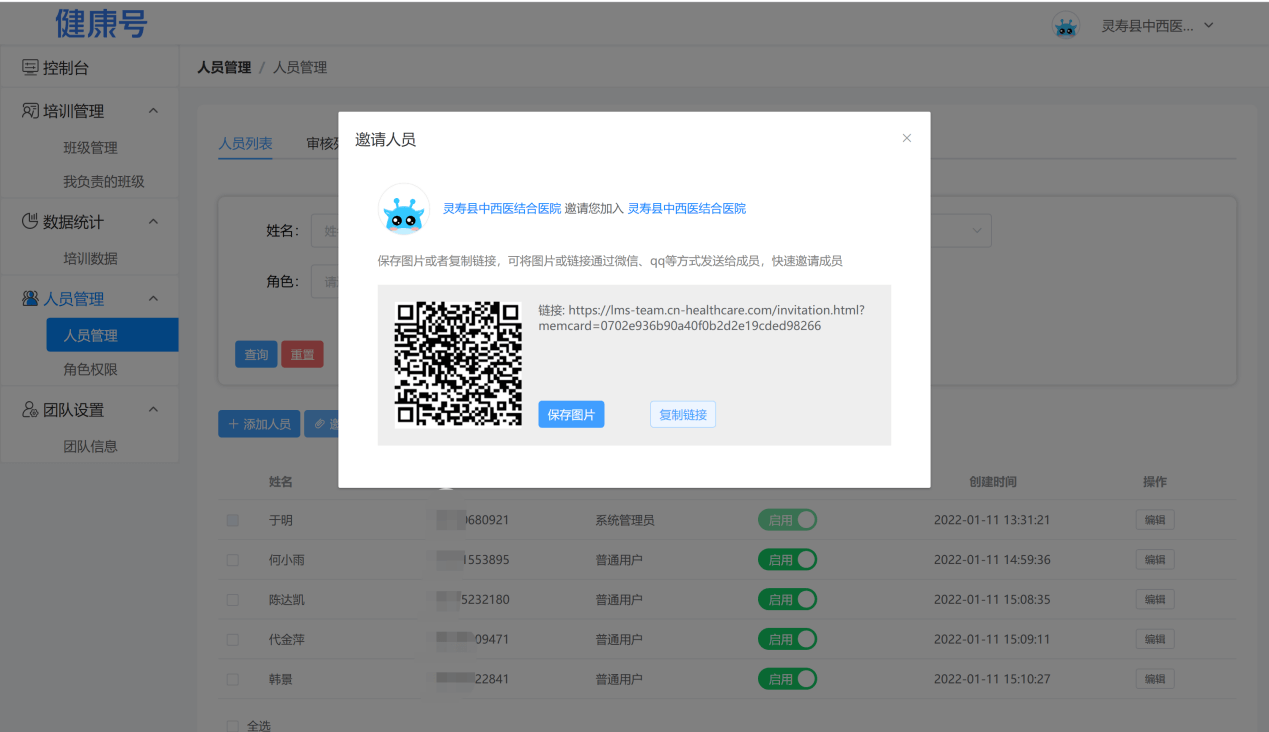Open the filter dropdown right of the dialog

[x=960, y=231]
